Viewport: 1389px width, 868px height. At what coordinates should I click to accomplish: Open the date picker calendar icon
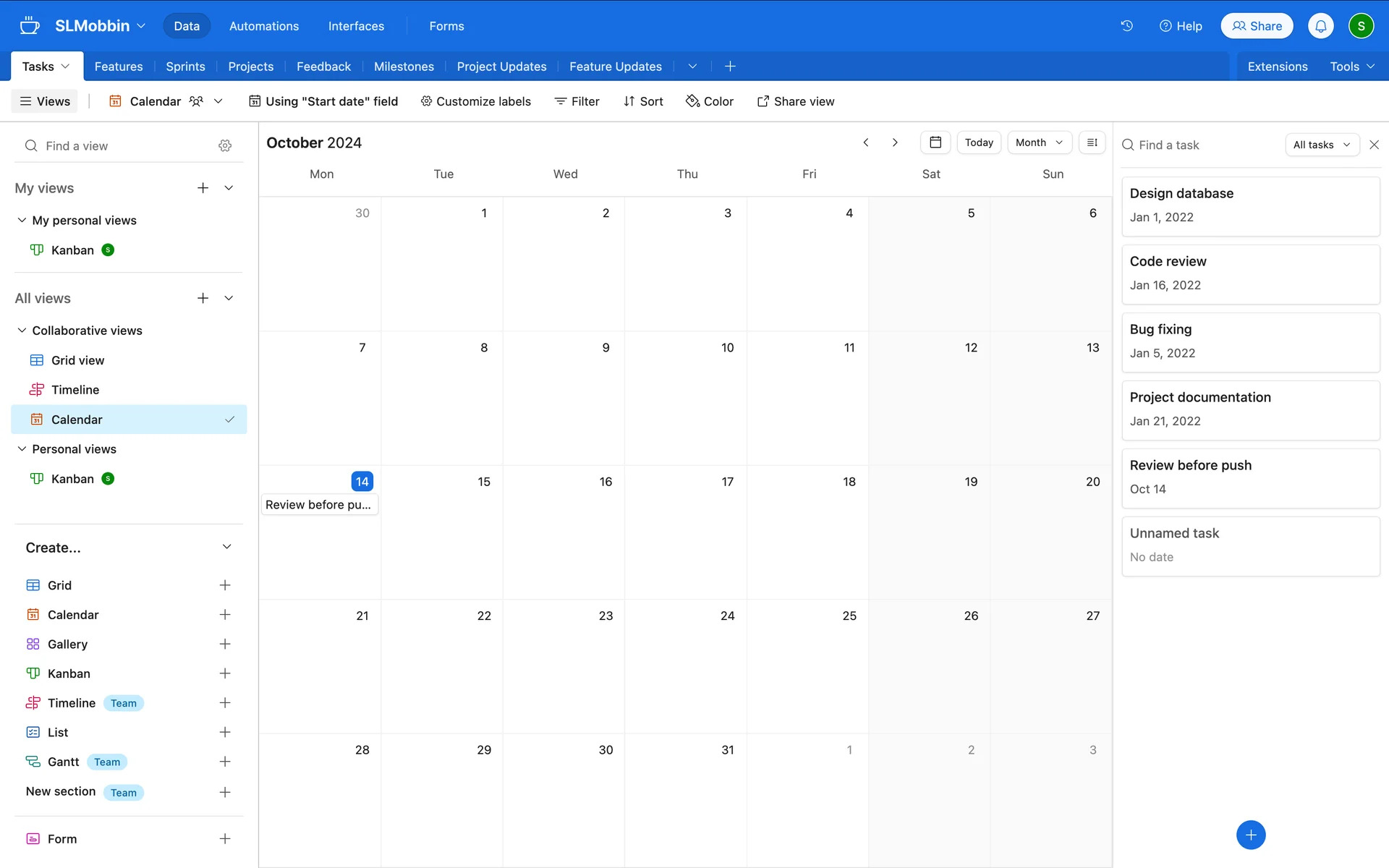click(x=935, y=142)
